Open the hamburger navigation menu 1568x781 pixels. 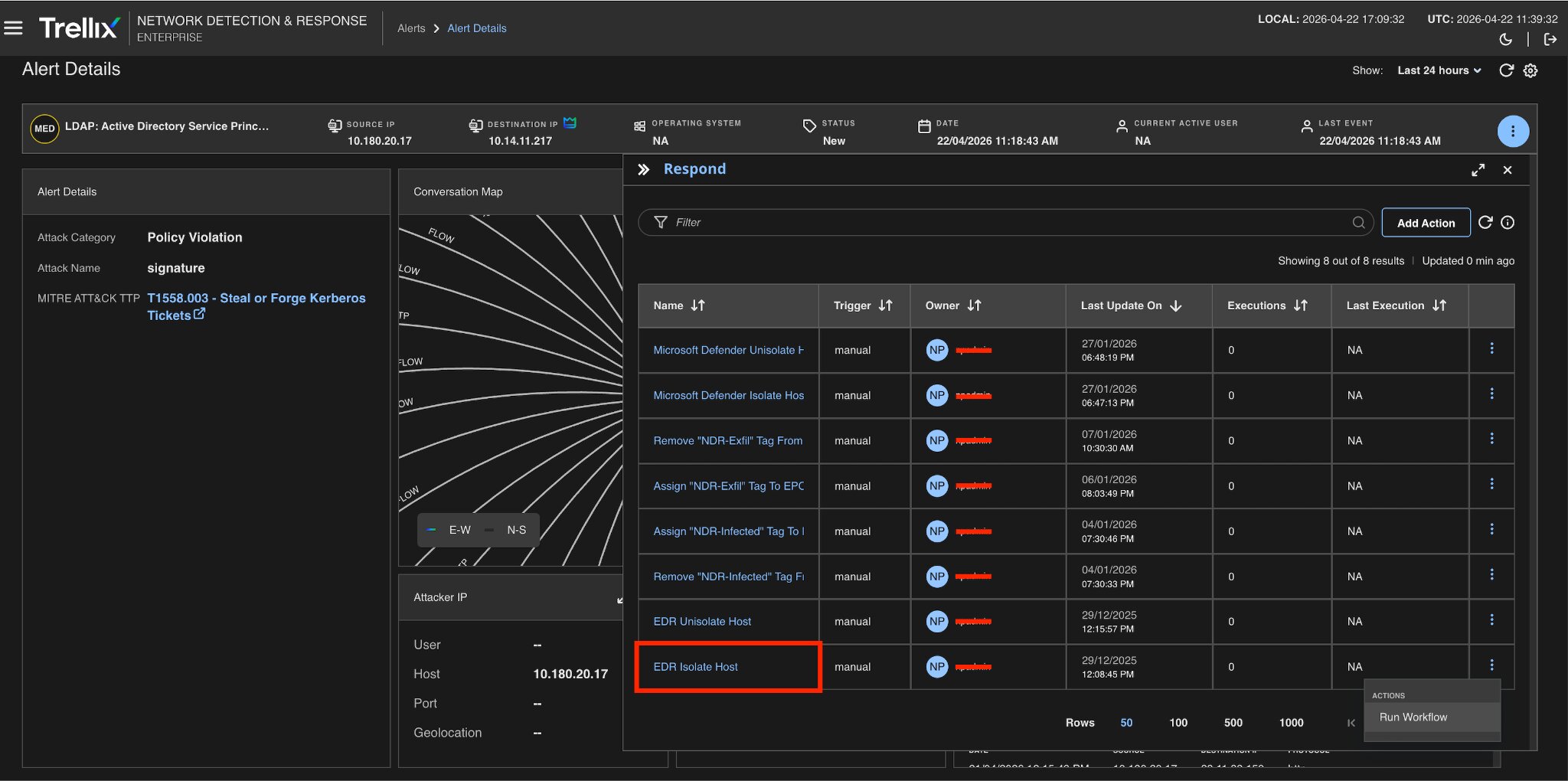point(13,28)
